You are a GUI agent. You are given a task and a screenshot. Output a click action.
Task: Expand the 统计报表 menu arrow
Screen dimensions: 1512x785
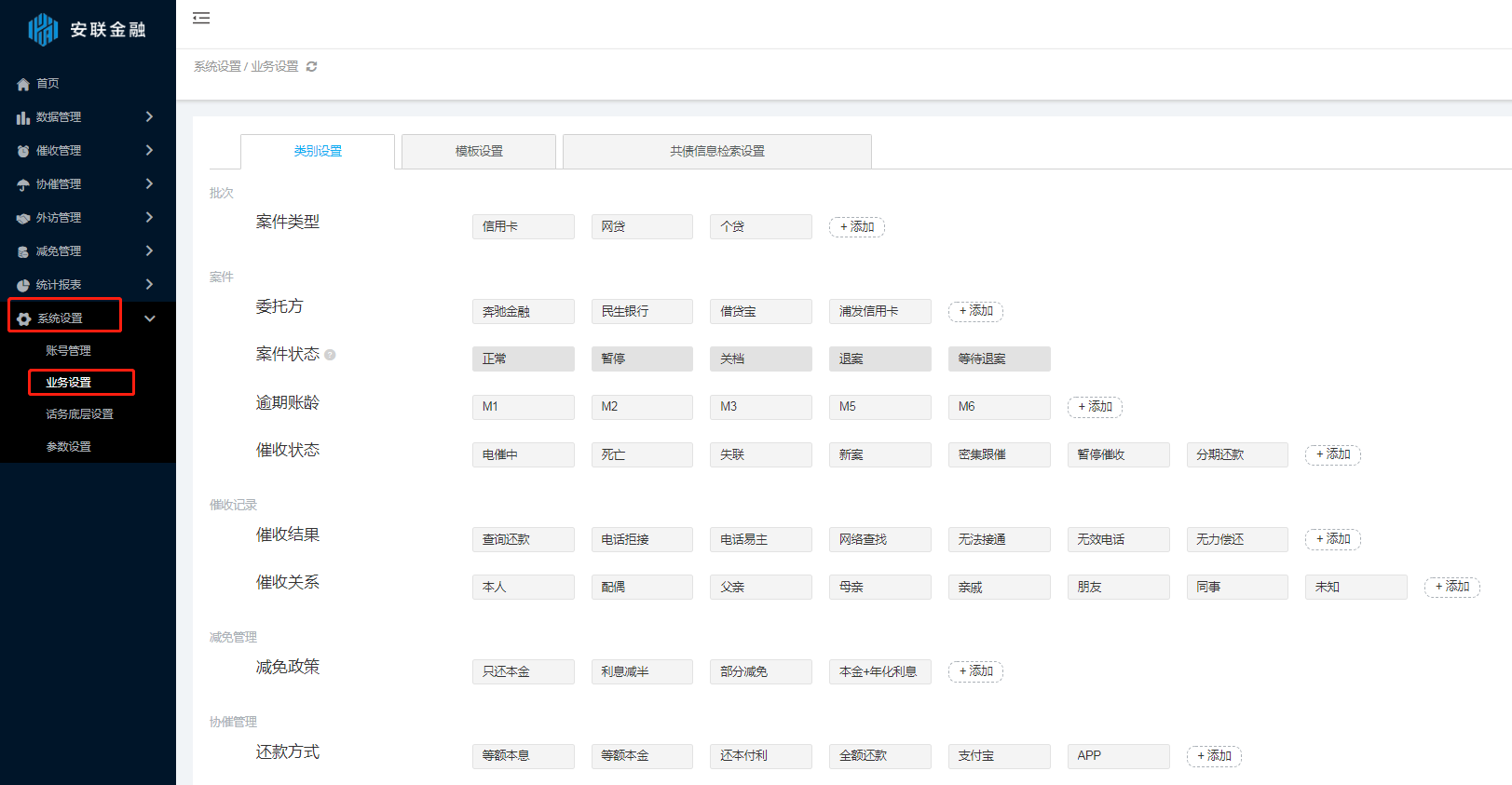coord(149,284)
